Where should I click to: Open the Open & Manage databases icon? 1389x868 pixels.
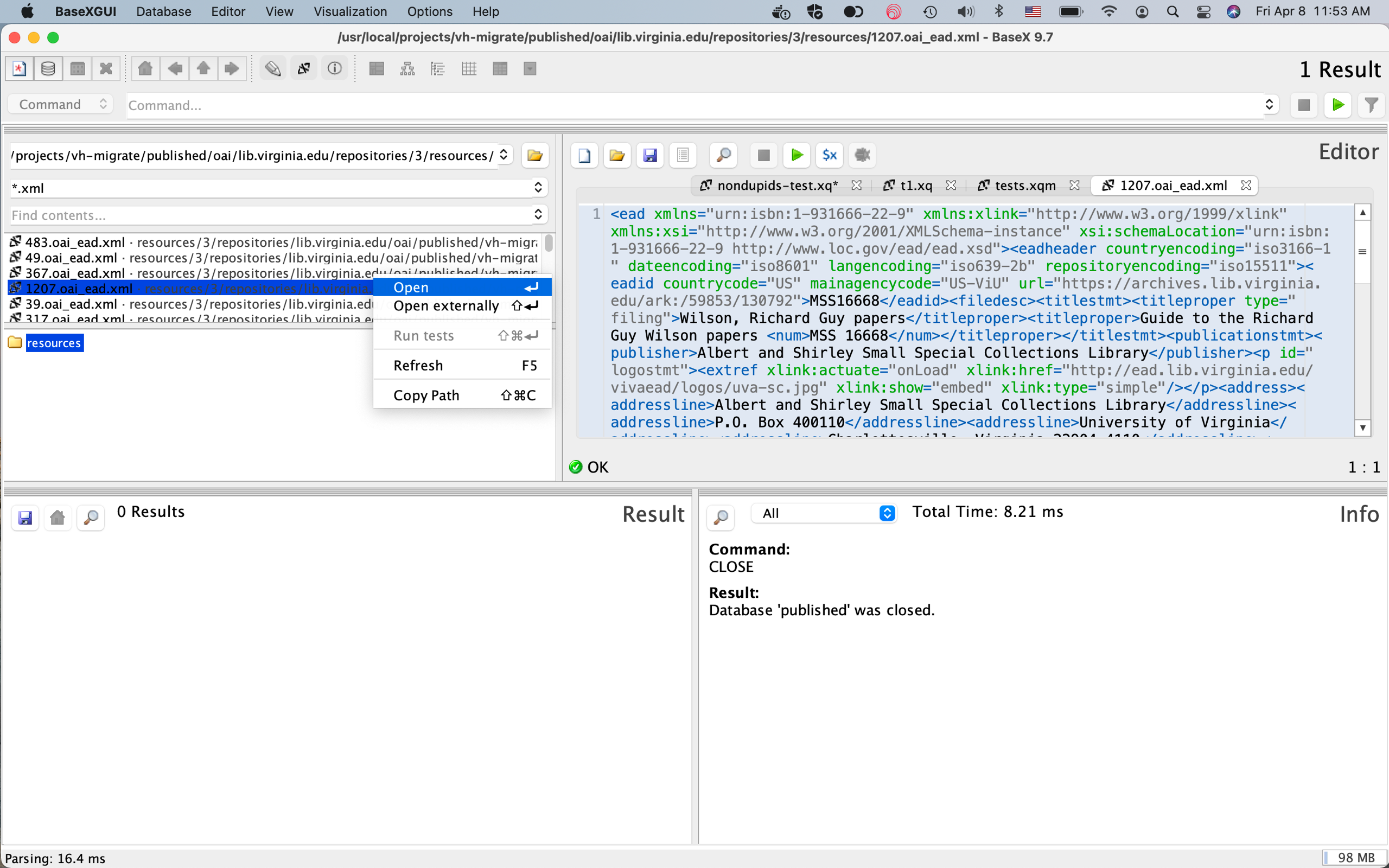click(48, 69)
